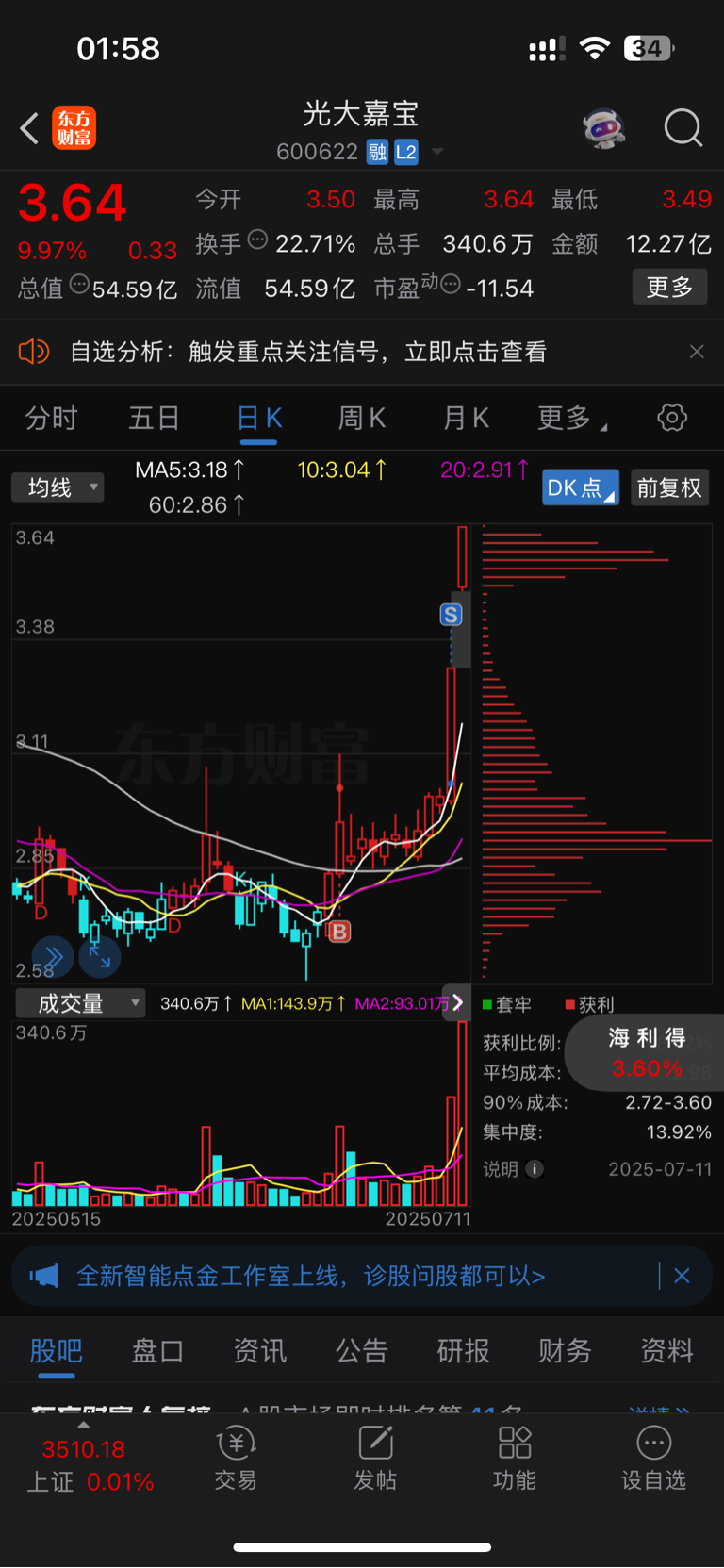The image size is (724, 1568).
Task: Switch to the 资料 tab
Action: [x=666, y=1351]
